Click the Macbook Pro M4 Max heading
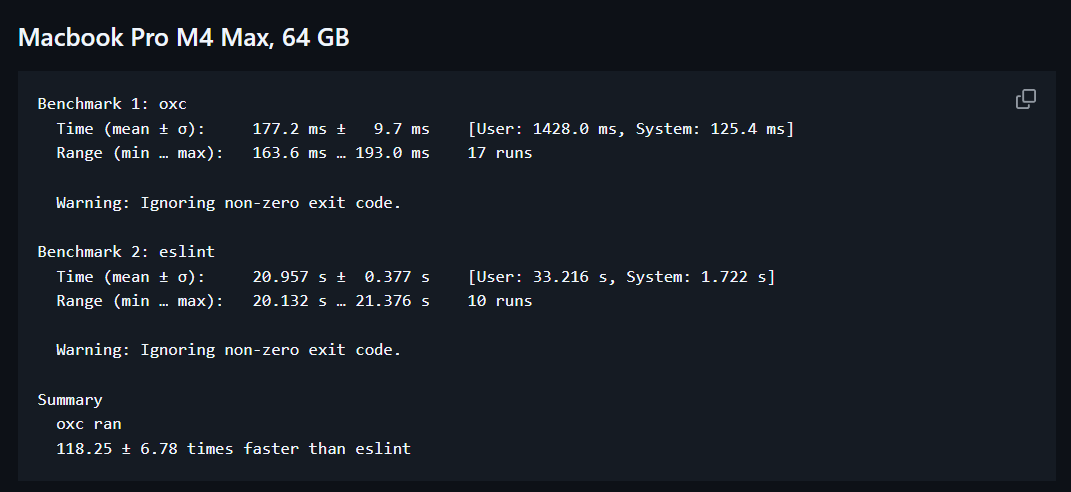Screen dimensions: 1071x492 [183, 37]
